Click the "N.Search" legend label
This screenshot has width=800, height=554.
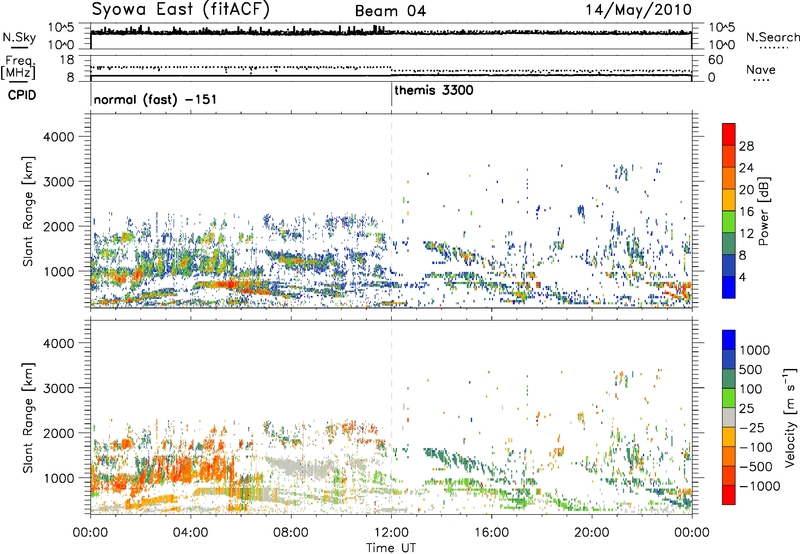pos(772,37)
